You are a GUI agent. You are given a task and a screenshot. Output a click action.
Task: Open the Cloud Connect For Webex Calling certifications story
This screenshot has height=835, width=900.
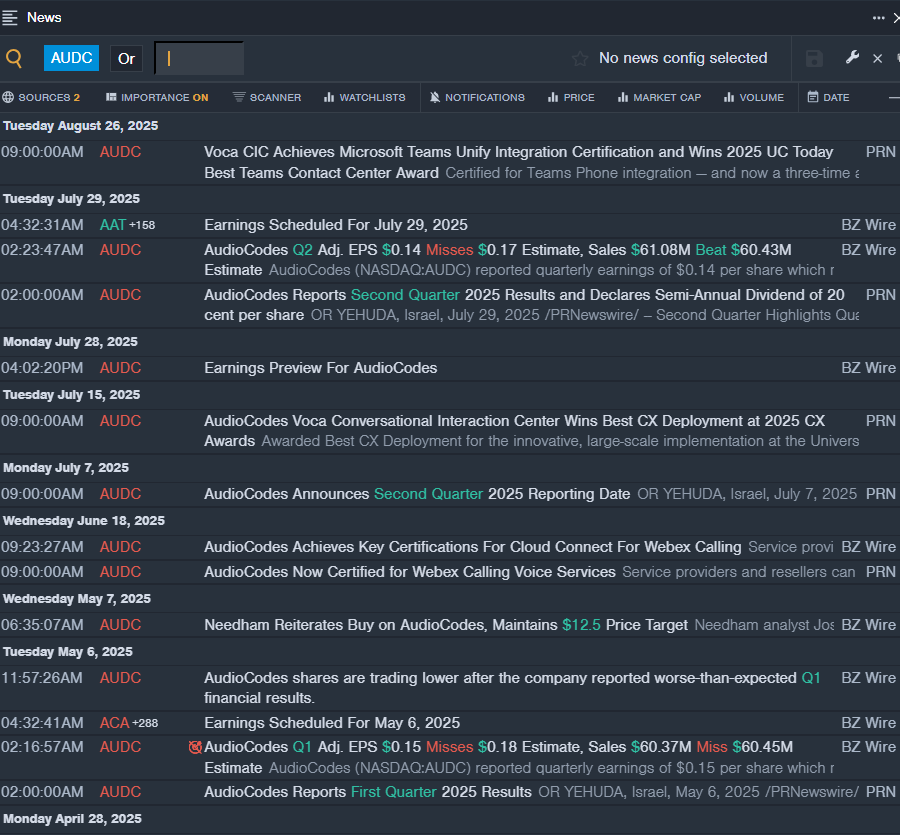519,547
